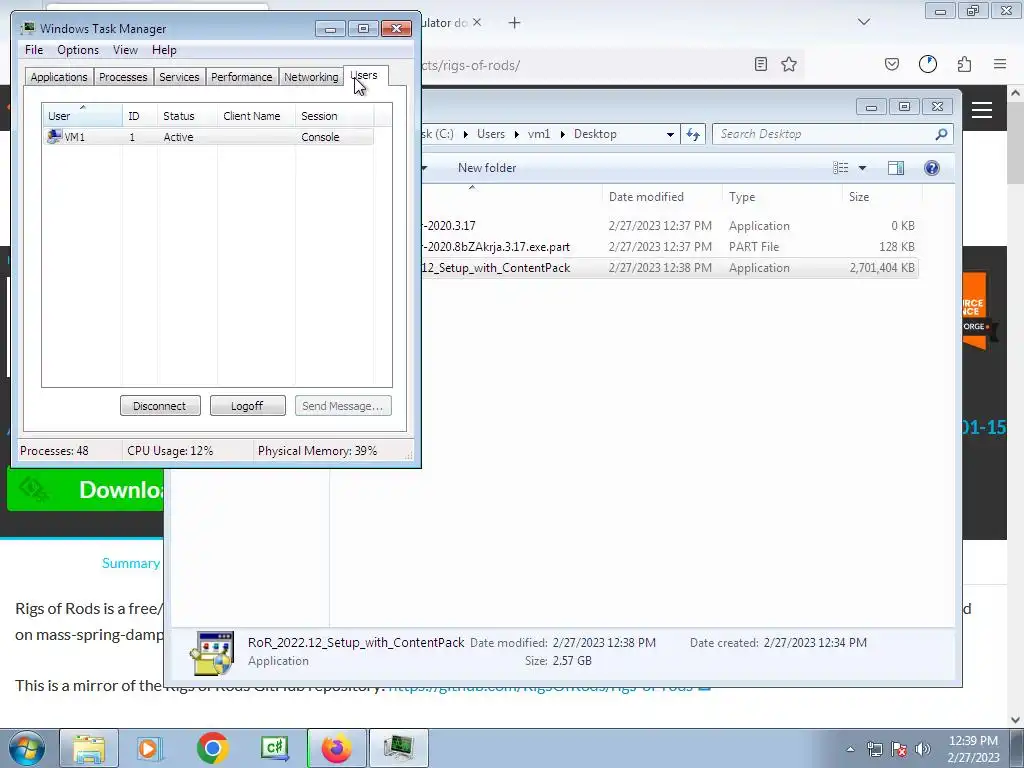The height and width of the screenshot is (768, 1024).
Task: Select the 0 KB Application file row
Action: pyautogui.click(x=669, y=226)
